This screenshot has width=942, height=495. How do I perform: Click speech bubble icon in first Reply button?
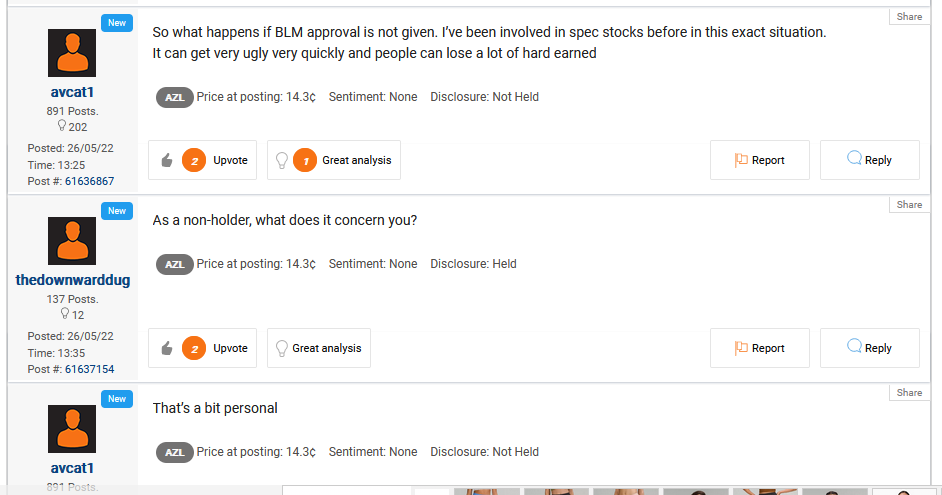pyautogui.click(x=854, y=158)
